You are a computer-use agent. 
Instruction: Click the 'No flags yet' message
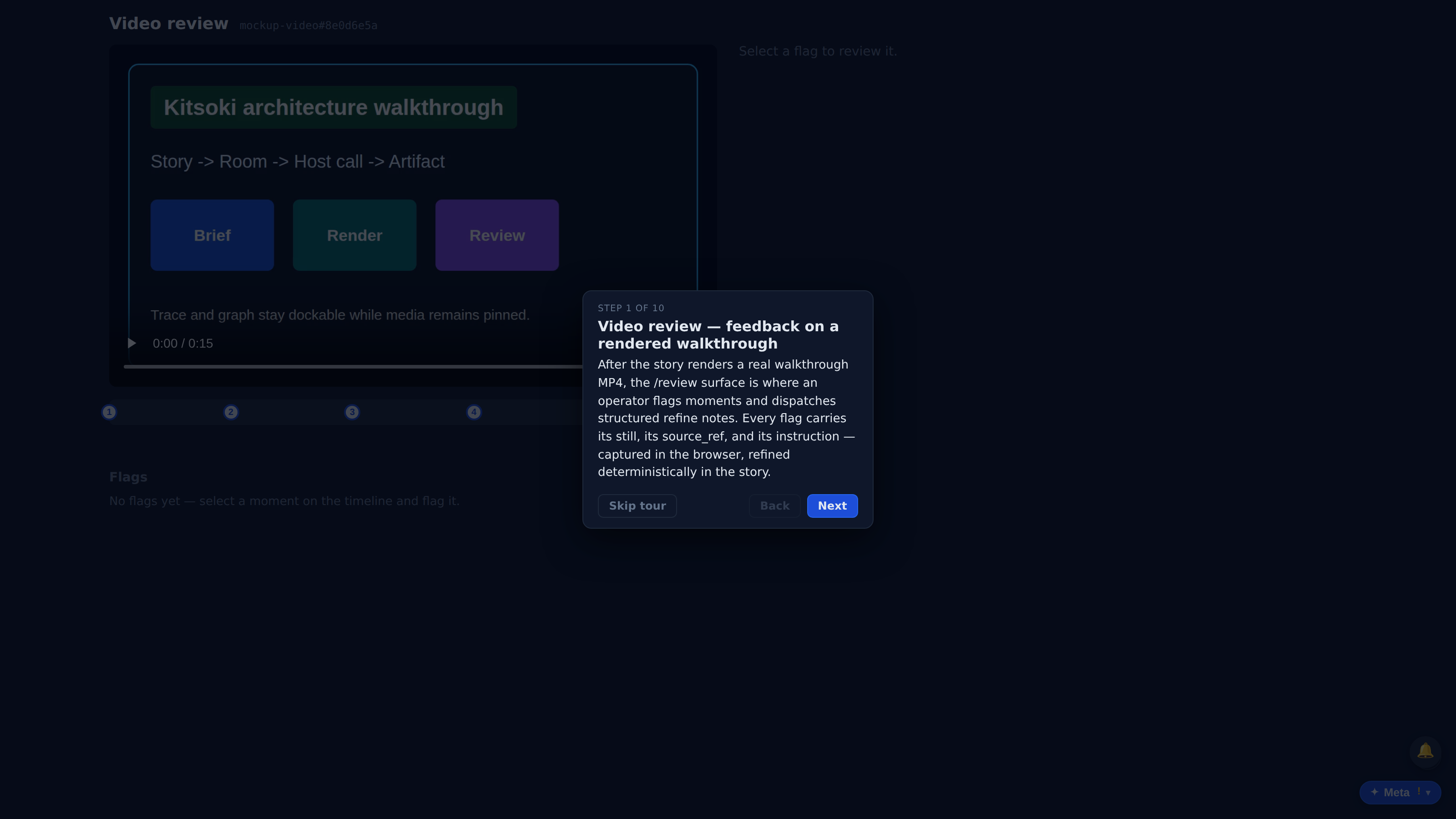pyautogui.click(x=284, y=501)
